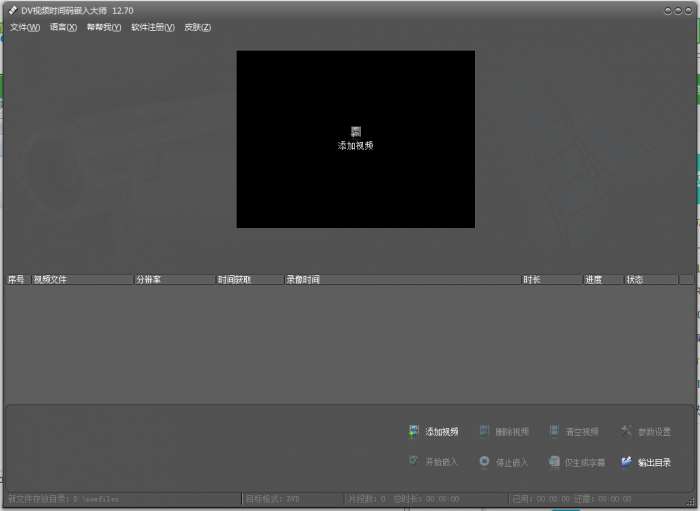The width and height of the screenshot is (700, 511).
Task: Click the 添加视频 button in the bottom panel
Action: 433,432
